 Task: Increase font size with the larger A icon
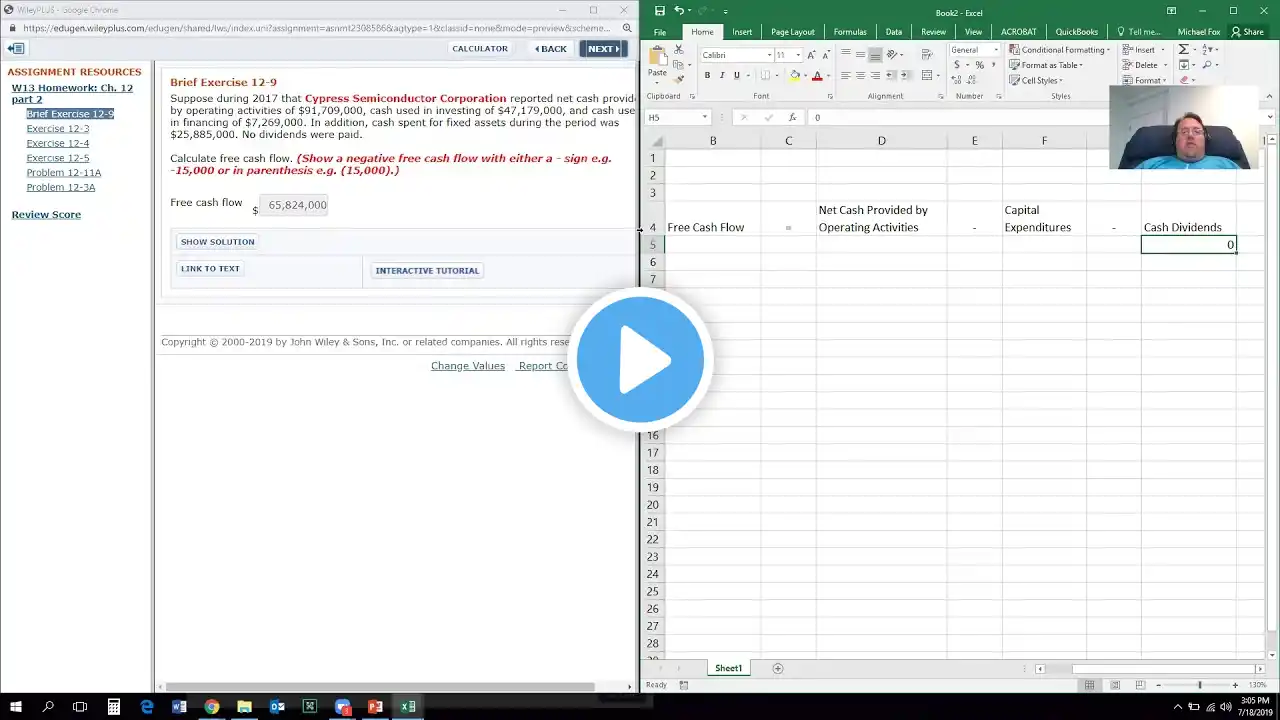(811, 55)
